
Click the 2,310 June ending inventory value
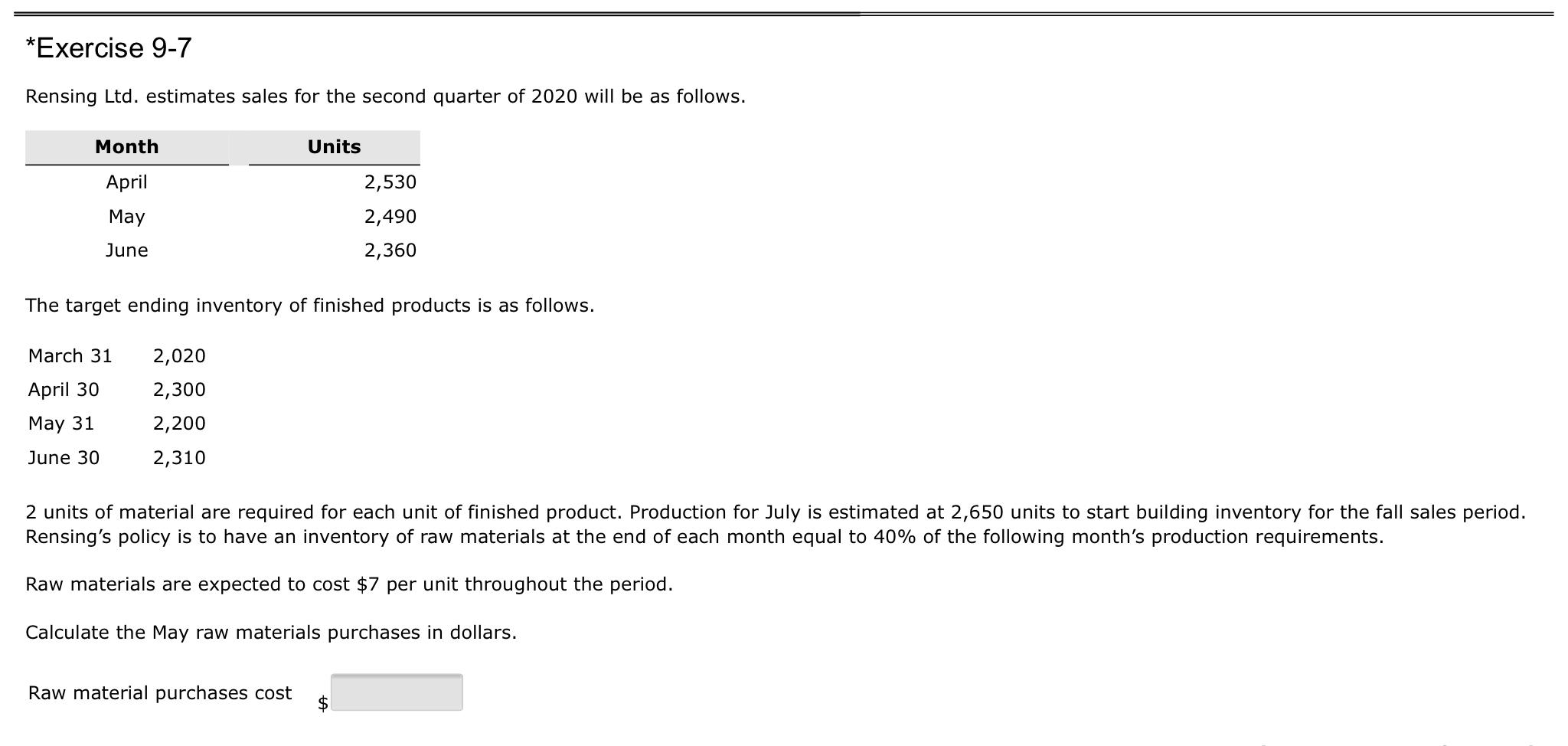coord(178,457)
